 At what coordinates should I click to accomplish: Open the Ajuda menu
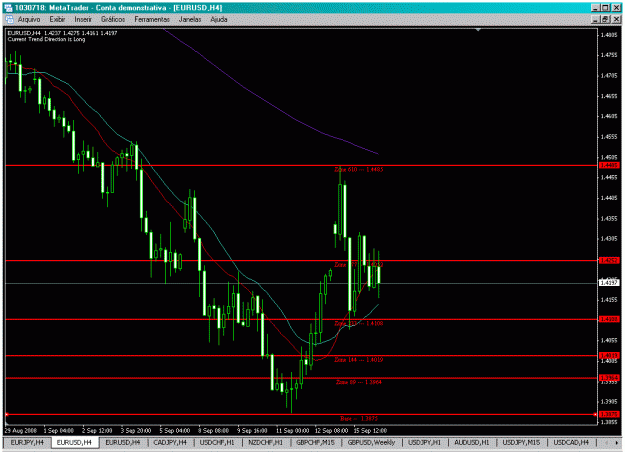[x=218, y=19]
